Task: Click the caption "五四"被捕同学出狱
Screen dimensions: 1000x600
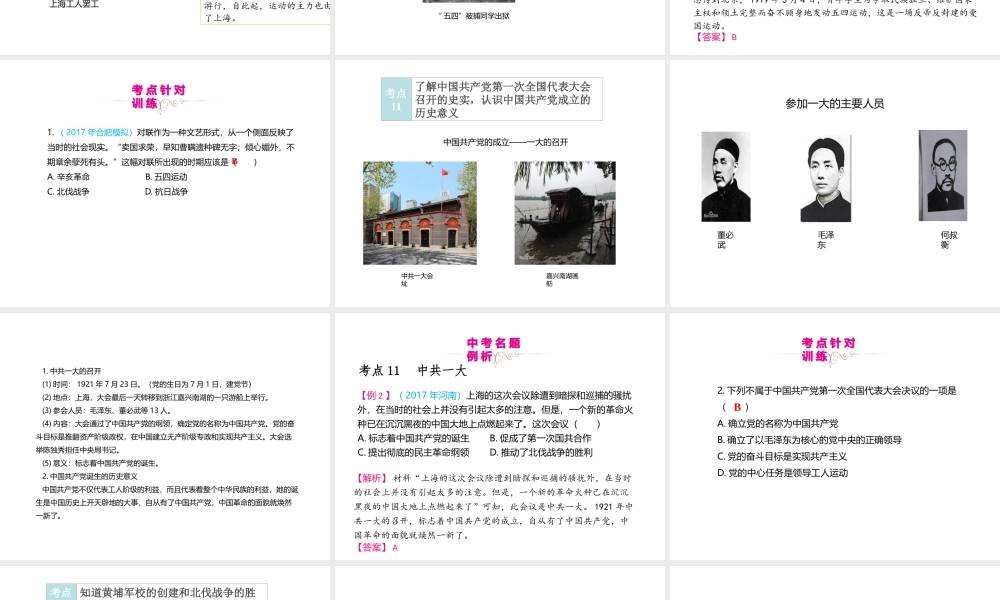Action: coord(473,15)
